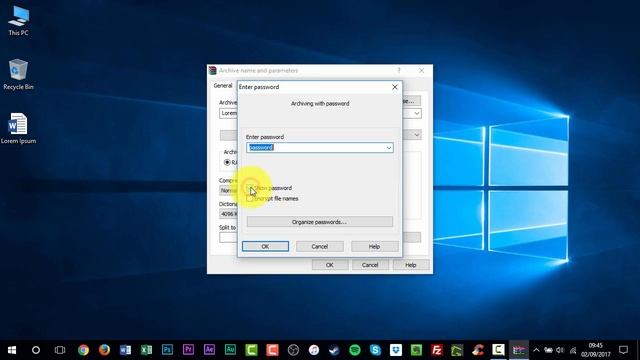Switch to the active WinRAR taskbar icon

tap(519, 350)
